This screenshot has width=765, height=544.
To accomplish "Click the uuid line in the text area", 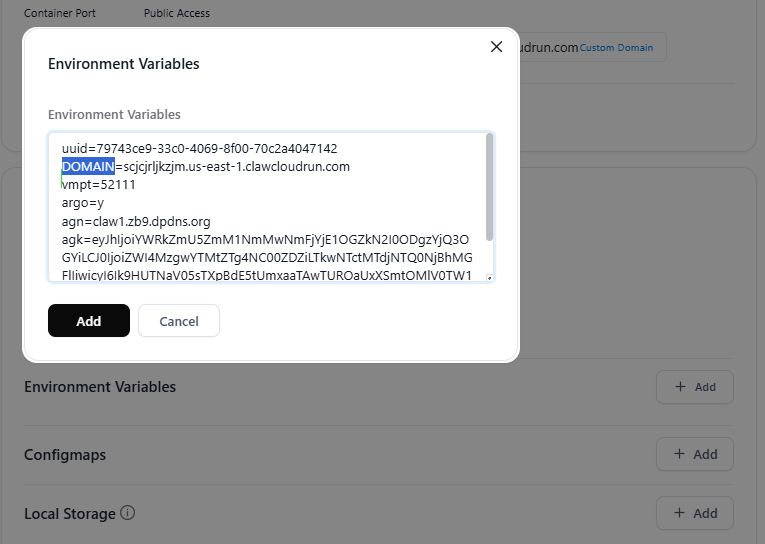I will pyautogui.click(x=200, y=148).
